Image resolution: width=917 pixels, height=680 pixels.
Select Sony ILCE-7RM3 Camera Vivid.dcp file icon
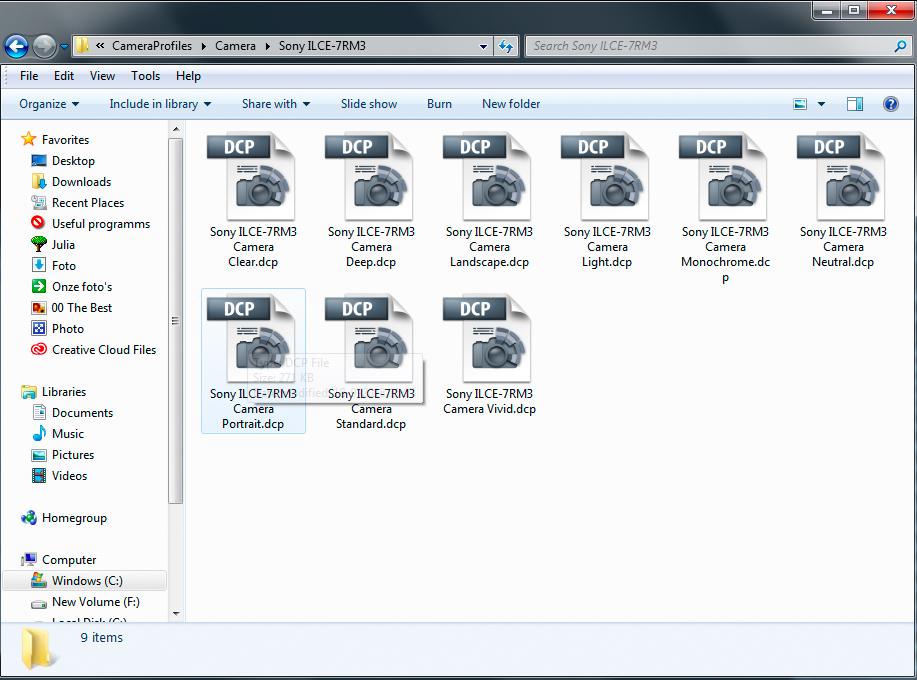coord(489,339)
